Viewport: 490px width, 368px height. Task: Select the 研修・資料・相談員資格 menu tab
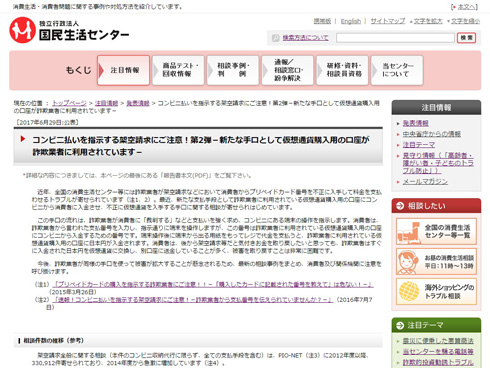pyautogui.click(x=342, y=70)
